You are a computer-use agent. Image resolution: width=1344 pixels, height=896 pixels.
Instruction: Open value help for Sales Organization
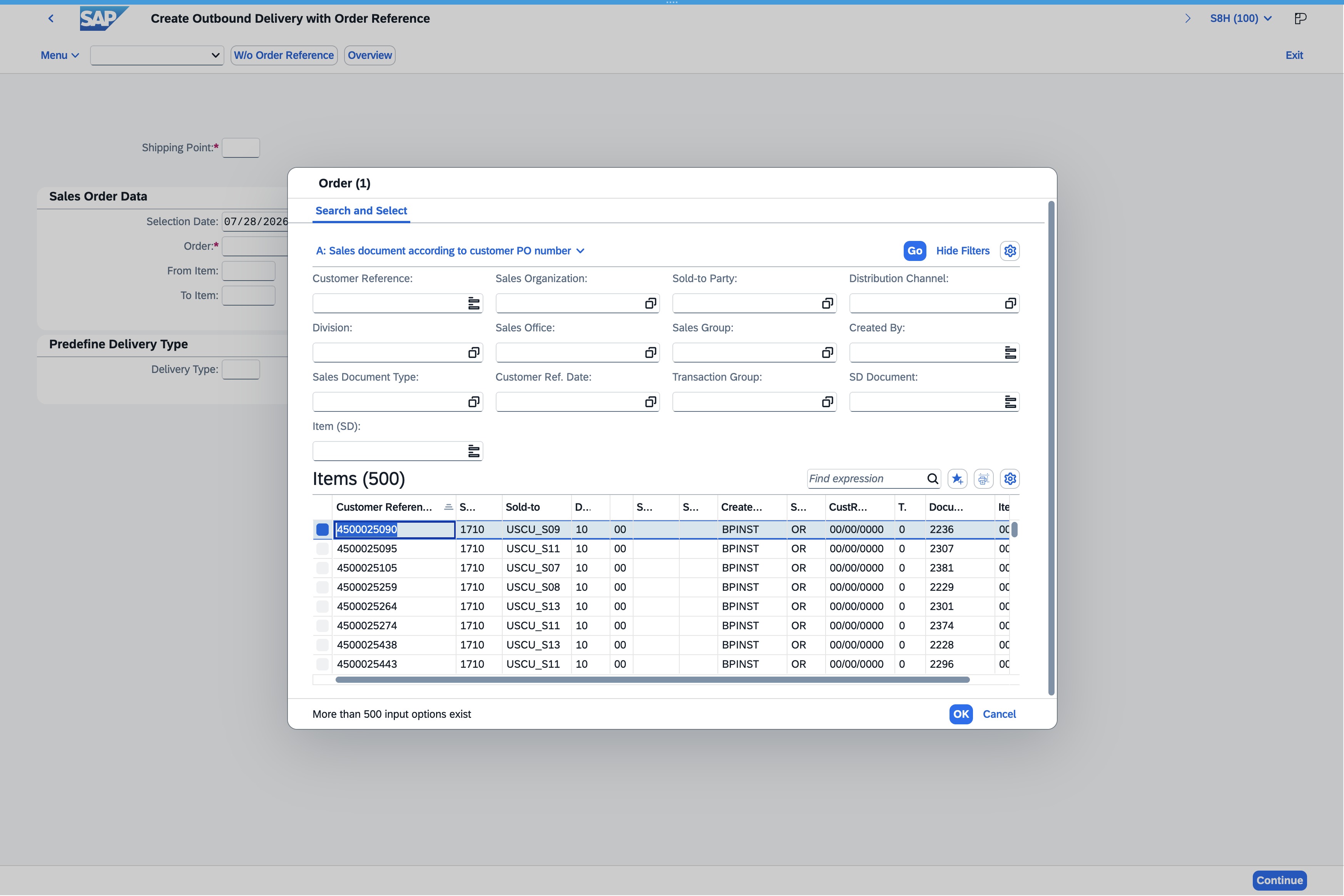(x=650, y=303)
